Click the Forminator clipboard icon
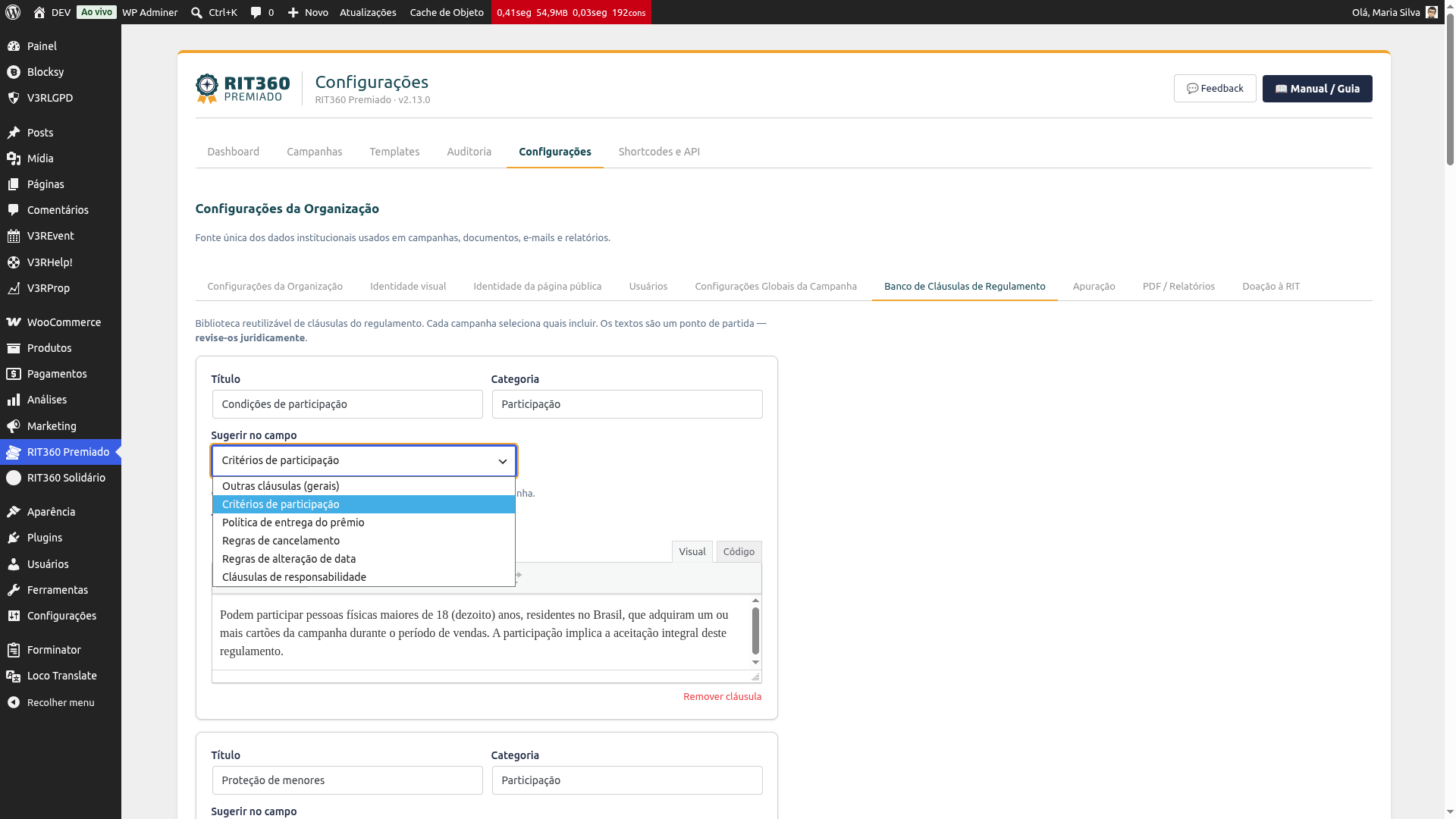 click(x=14, y=650)
